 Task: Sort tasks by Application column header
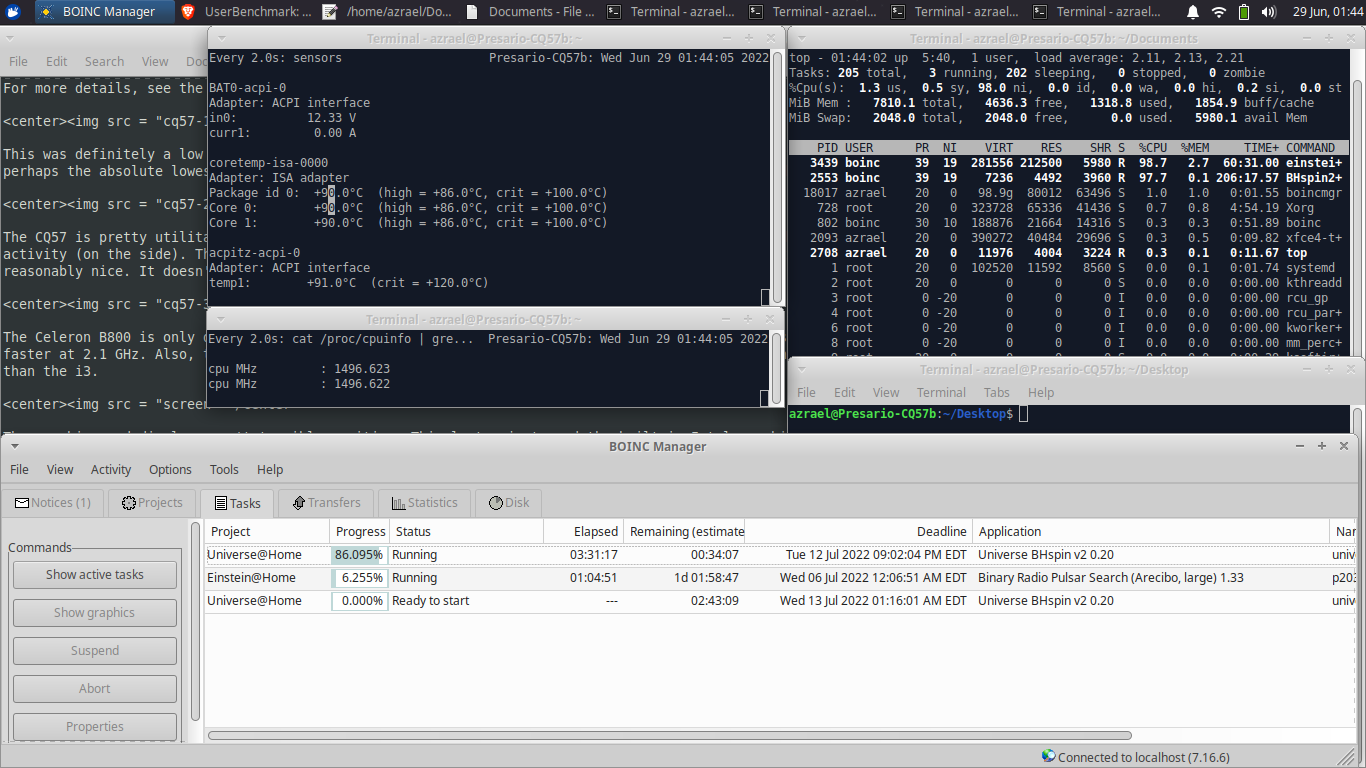[1151, 531]
